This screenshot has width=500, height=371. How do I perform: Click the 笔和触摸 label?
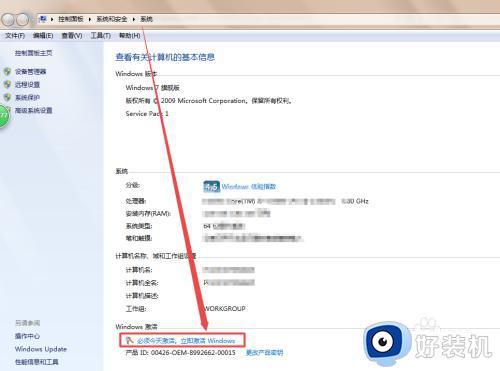coord(139,238)
